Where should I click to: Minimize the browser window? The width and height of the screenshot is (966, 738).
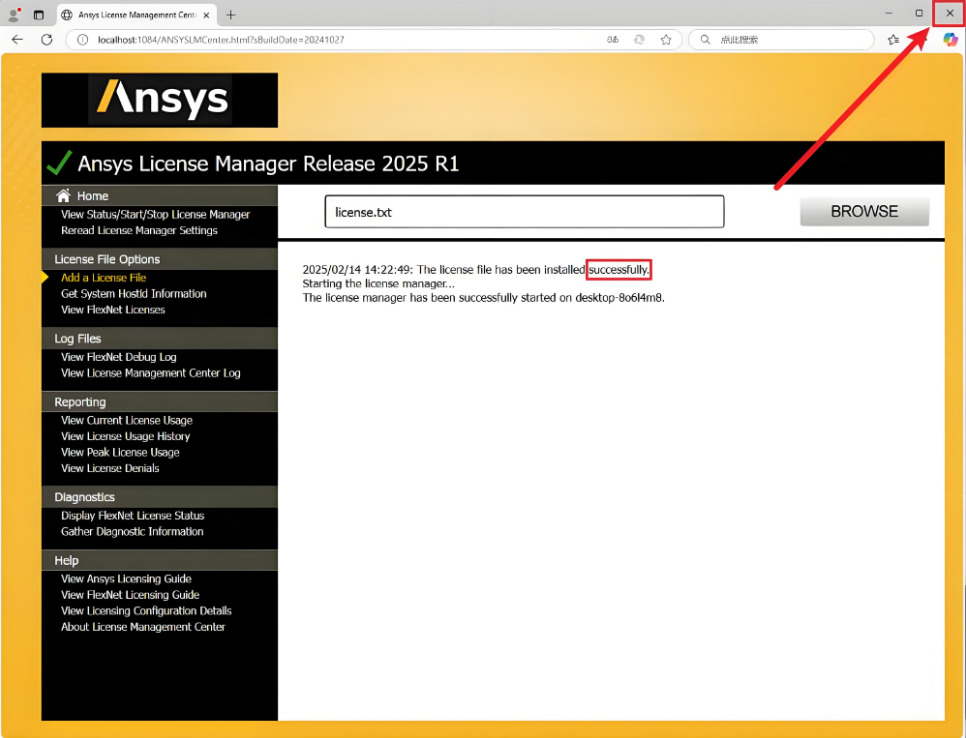click(888, 13)
